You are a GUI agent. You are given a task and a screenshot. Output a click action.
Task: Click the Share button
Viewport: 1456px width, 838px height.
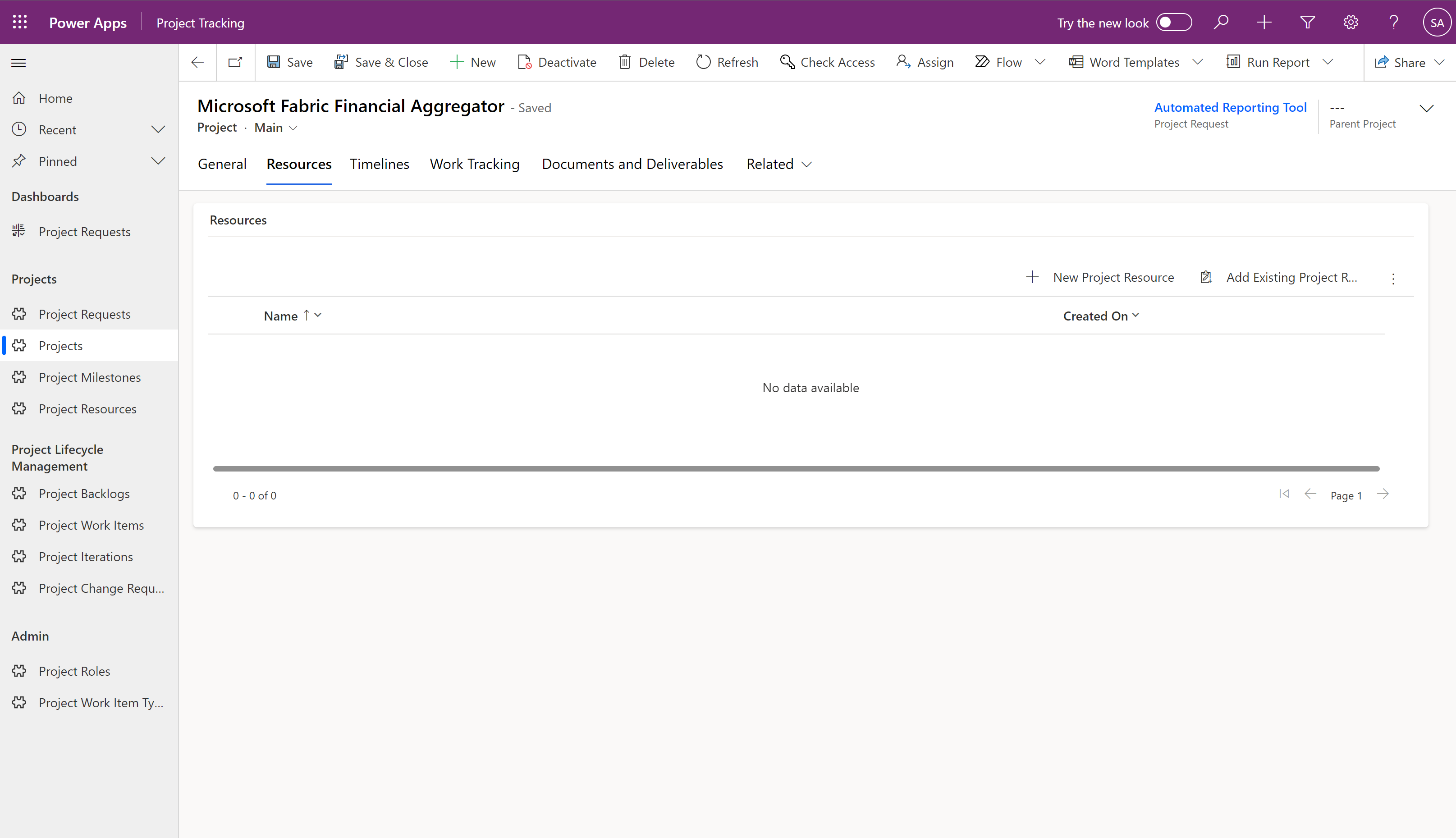pos(1400,62)
